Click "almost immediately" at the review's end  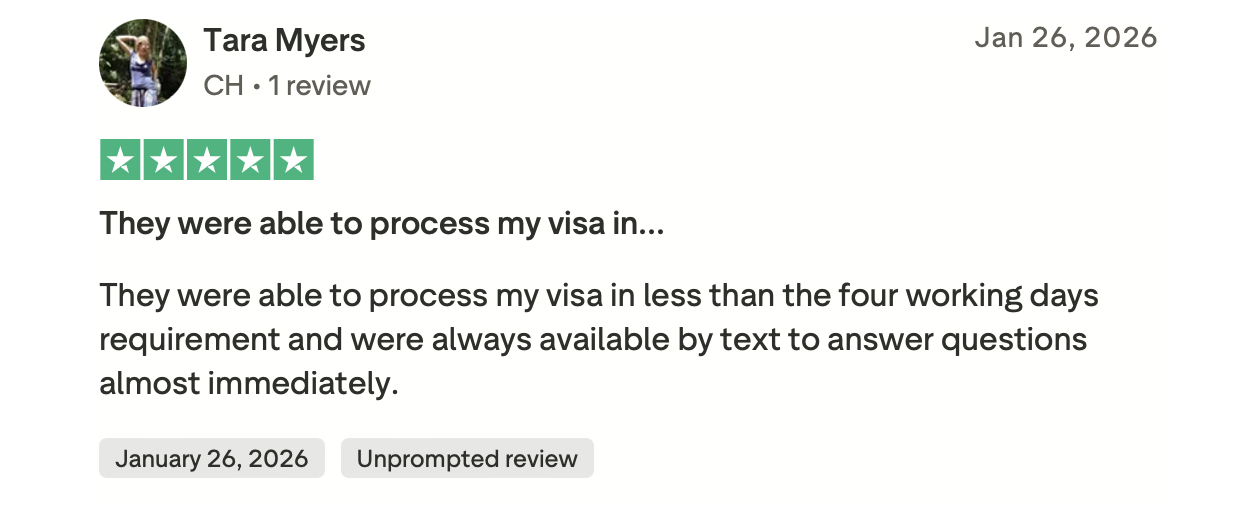pyautogui.click(x=248, y=383)
